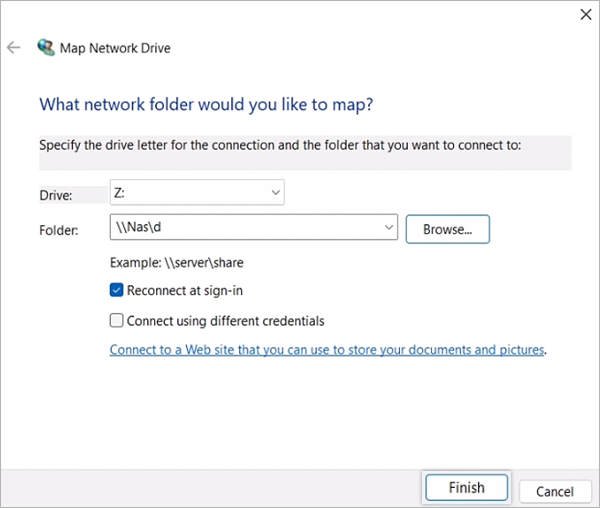Click the "Specify the drive letter" instruction text
This screenshot has width=600, height=508.
click(x=280, y=144)
